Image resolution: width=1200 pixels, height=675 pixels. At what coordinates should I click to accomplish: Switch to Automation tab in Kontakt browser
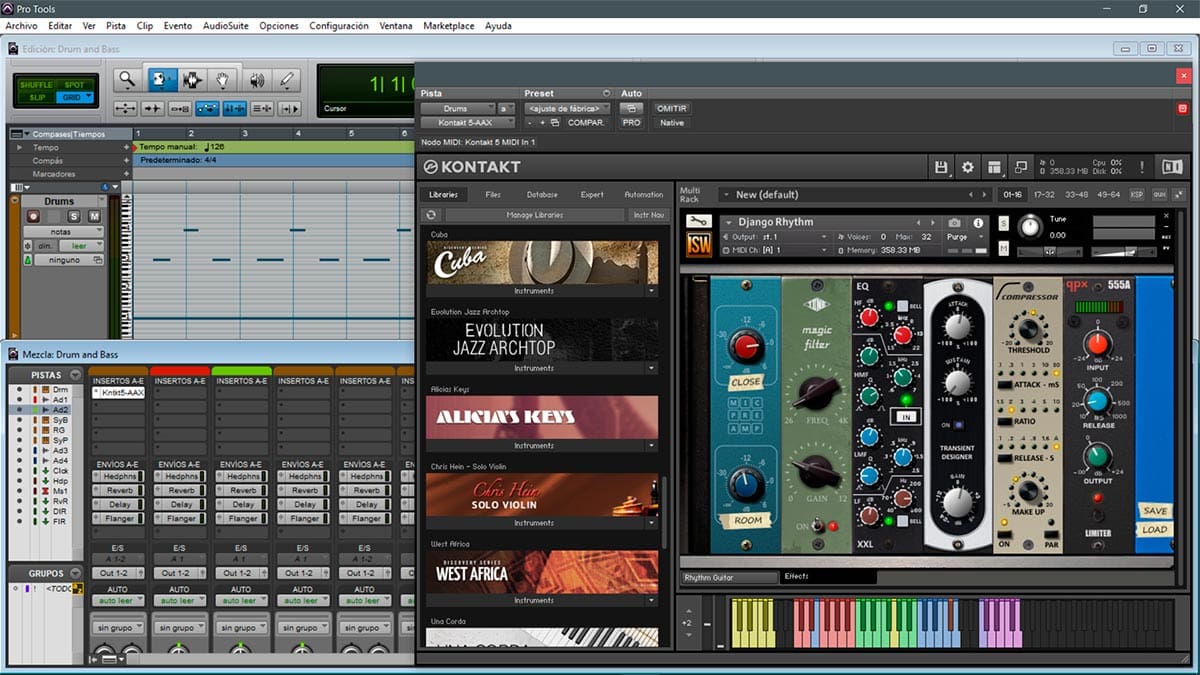[x=643, y=195]
